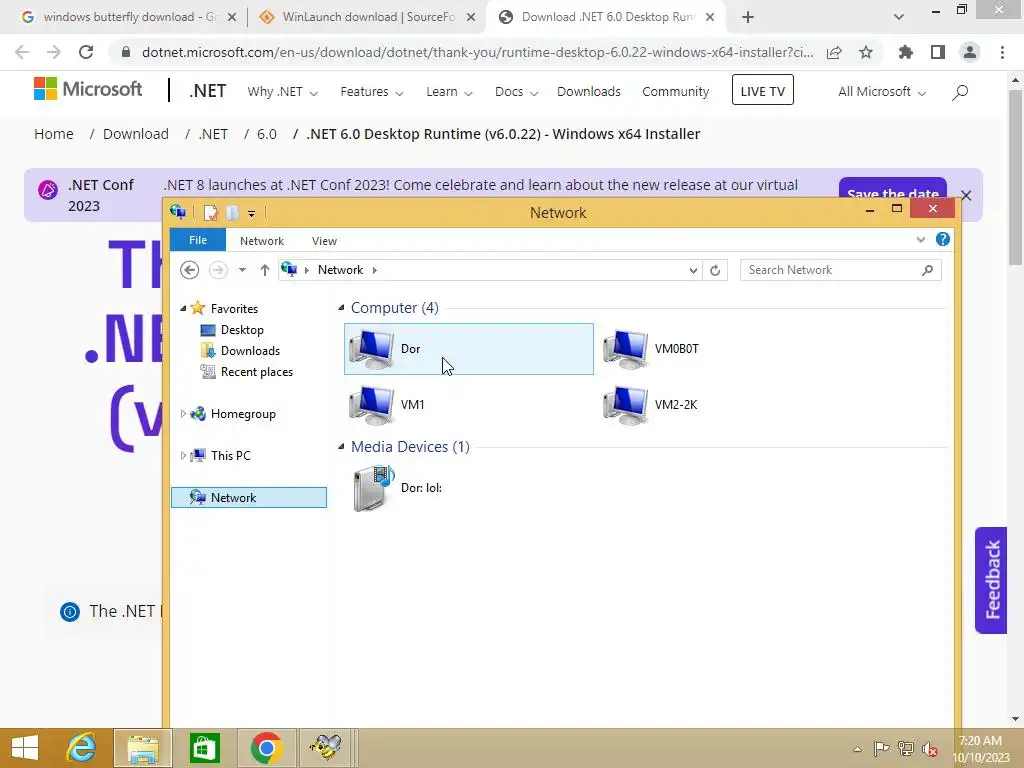Open the address bar history dropdown

pos(693,270)
